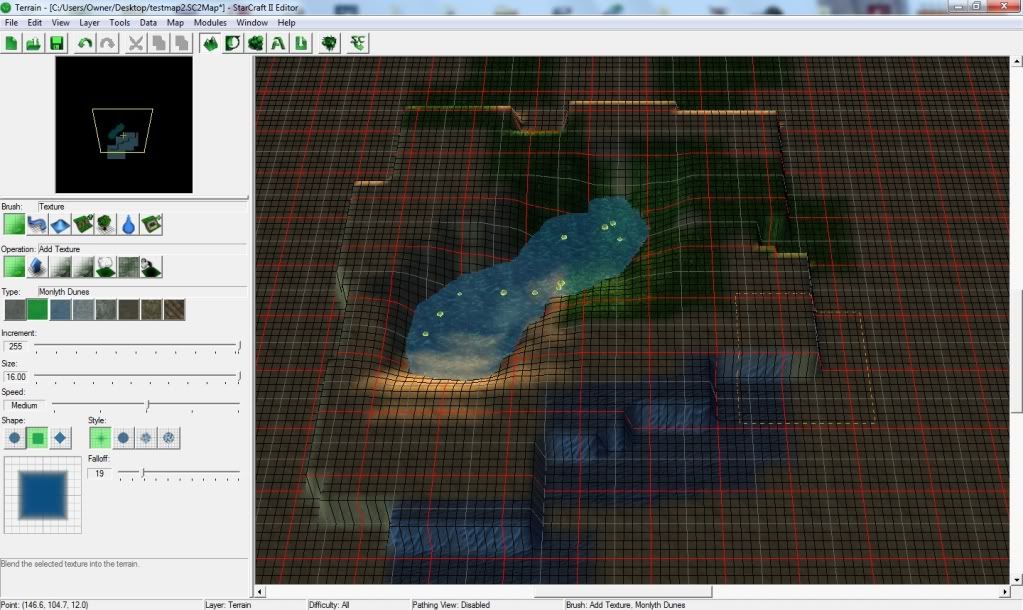Select the Water droplet brush icon
This screenshot has width=1023, height=610.
[x=129, y=224]
